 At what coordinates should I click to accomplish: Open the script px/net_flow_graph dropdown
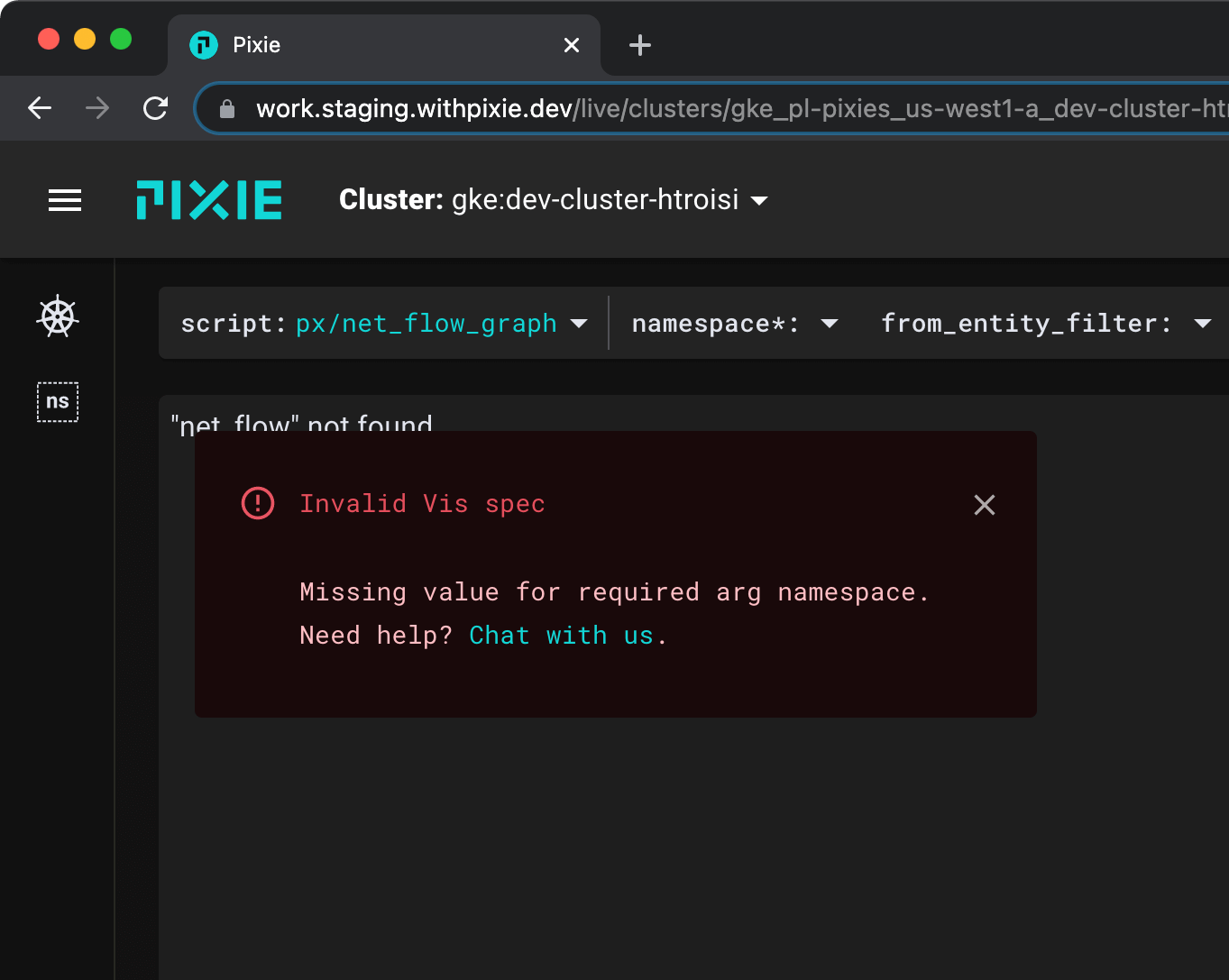tap(580, 324)
